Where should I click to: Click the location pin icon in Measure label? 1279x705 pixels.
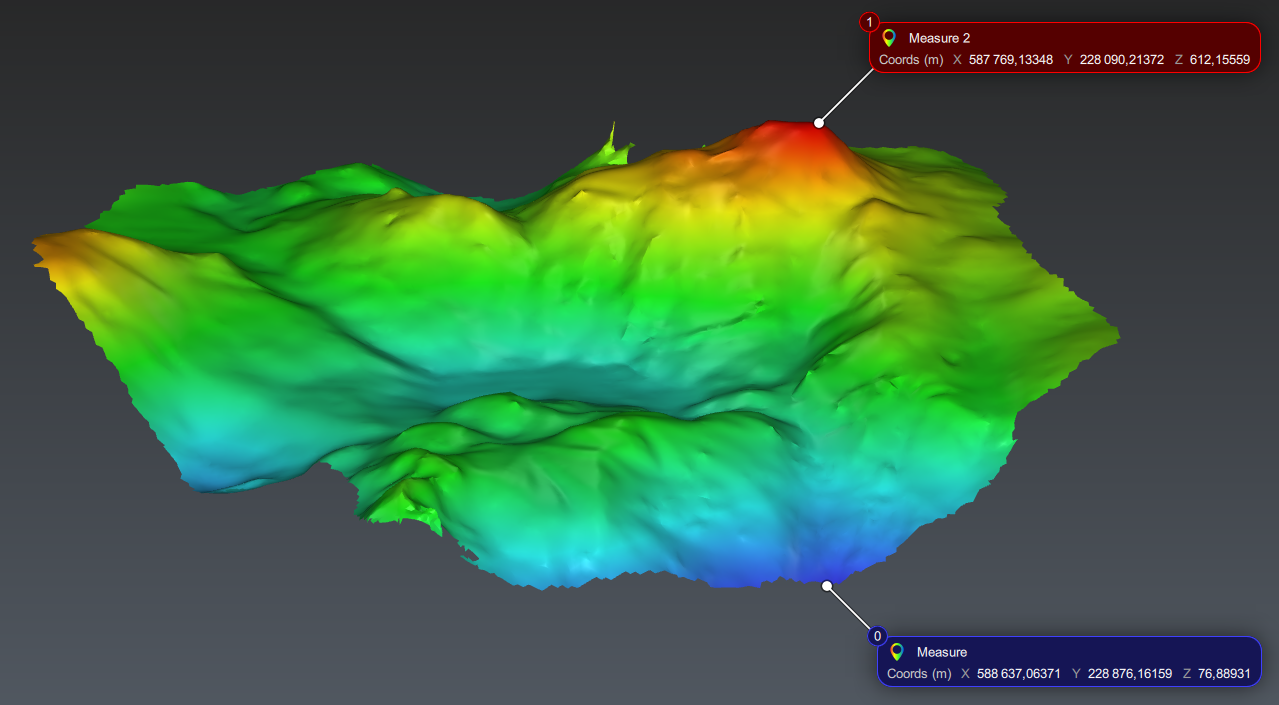896,652
